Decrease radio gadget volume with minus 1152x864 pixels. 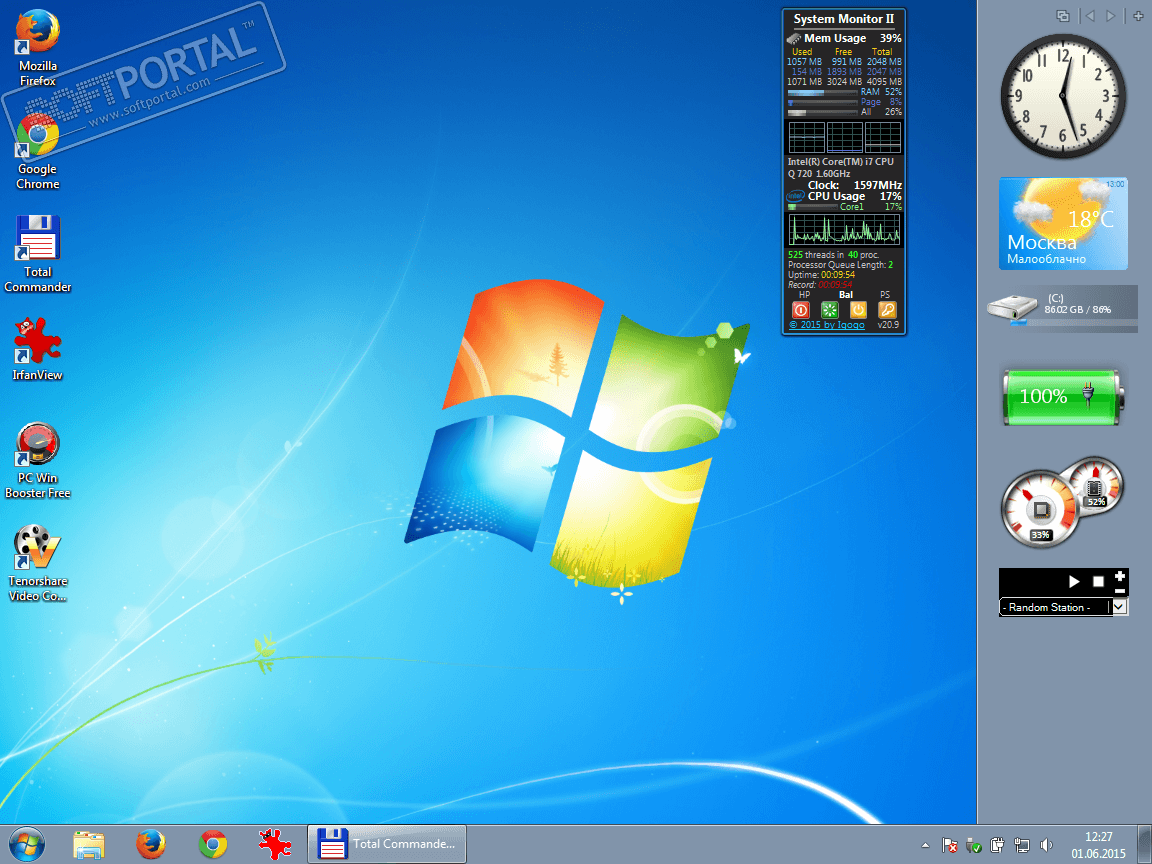[1120, 590]
